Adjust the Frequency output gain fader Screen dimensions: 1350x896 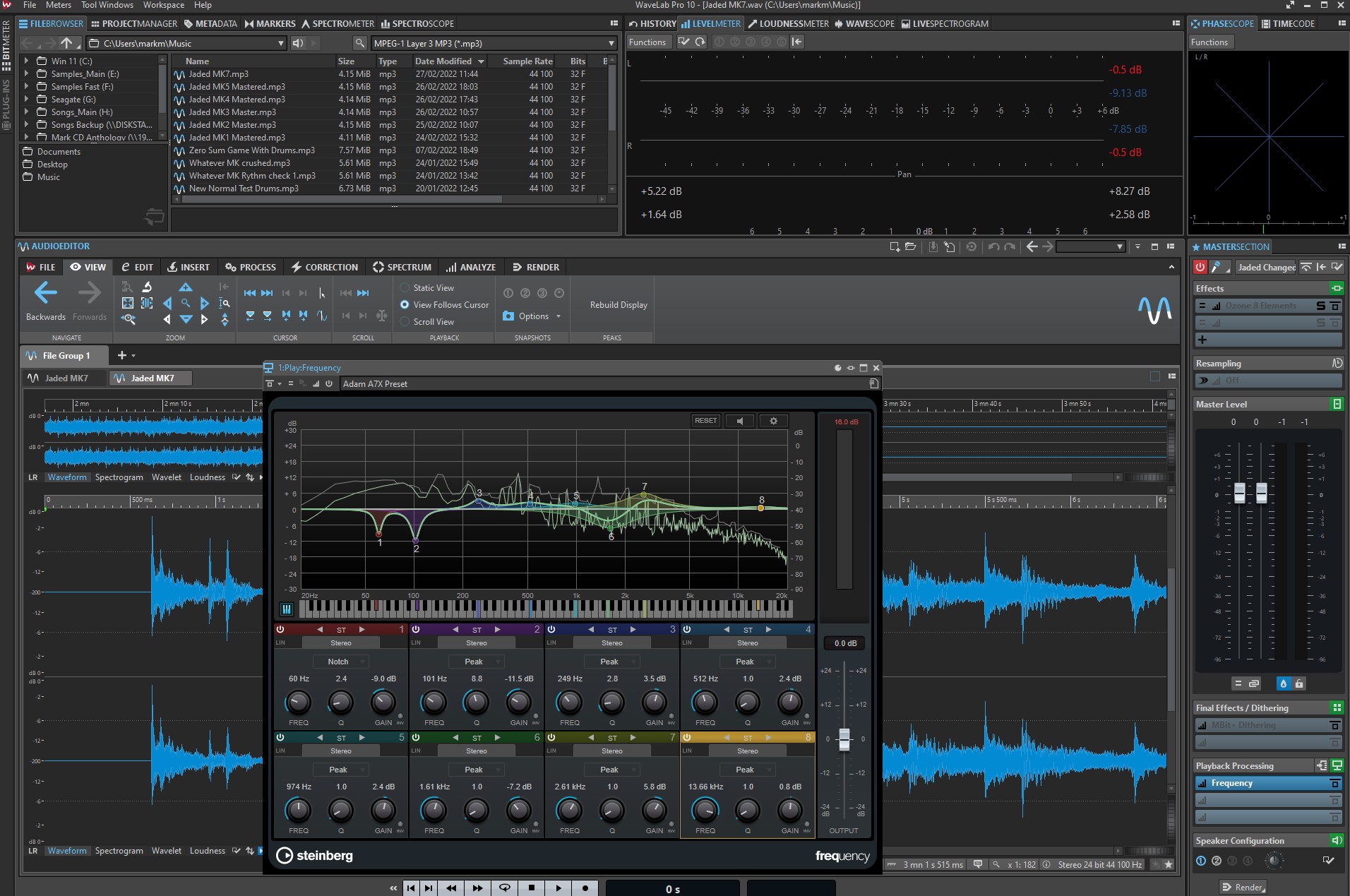[x=844, y=739]
